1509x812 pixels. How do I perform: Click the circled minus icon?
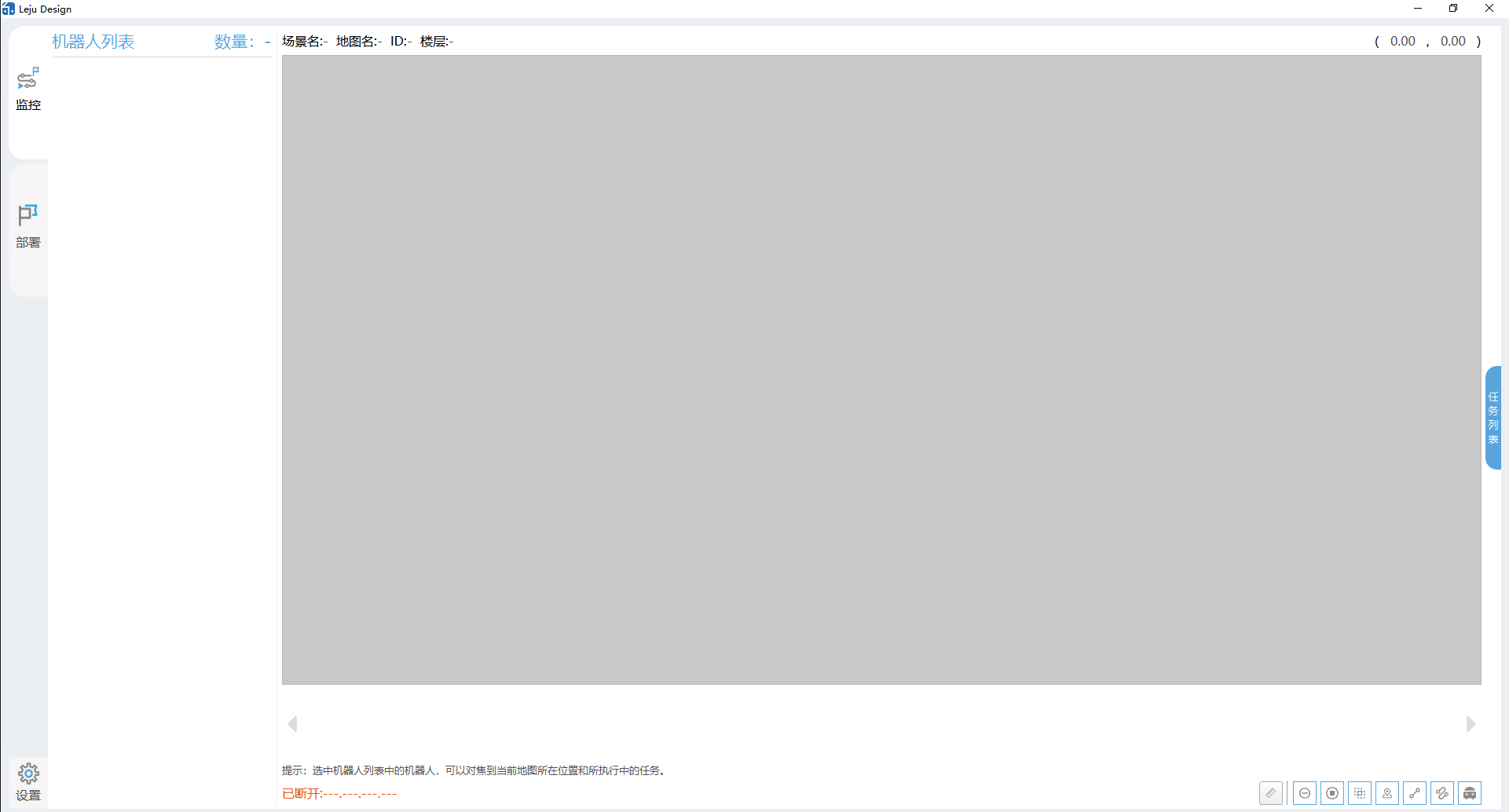[x=1305, y=793]
